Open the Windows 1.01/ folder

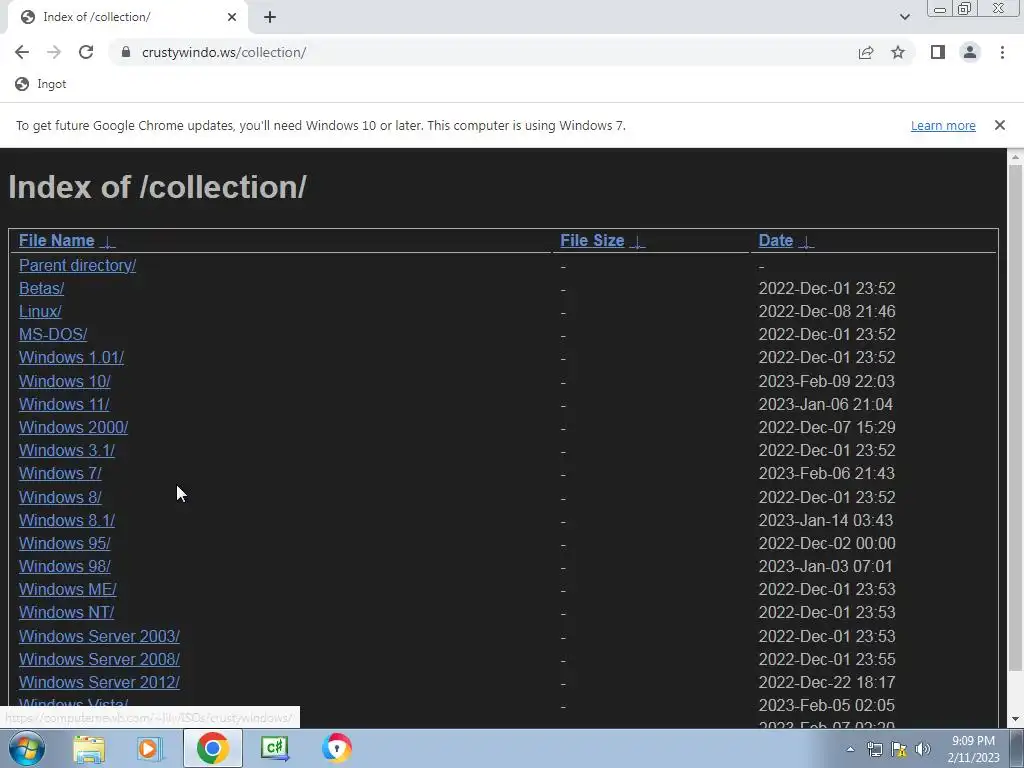pyautogui.click(x=71, y=357)
